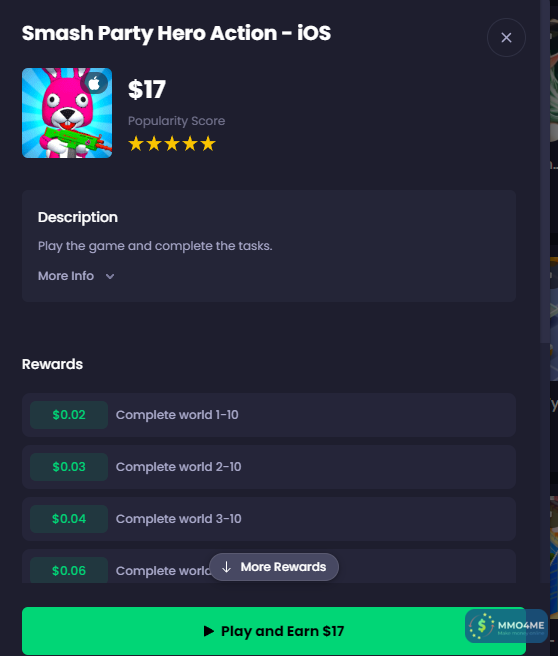Click the play triangle icon in green button
The height and width of the screenshot is (656, 558).
tap(209, 631)
